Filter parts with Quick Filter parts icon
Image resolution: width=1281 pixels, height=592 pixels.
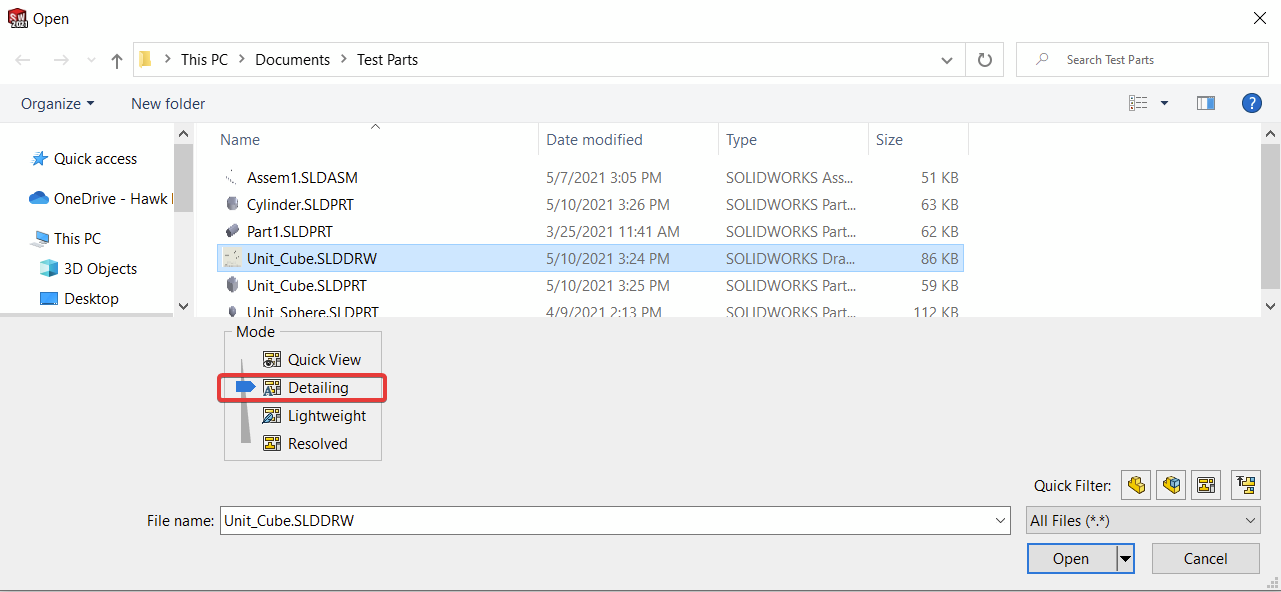pos(1136,485)
